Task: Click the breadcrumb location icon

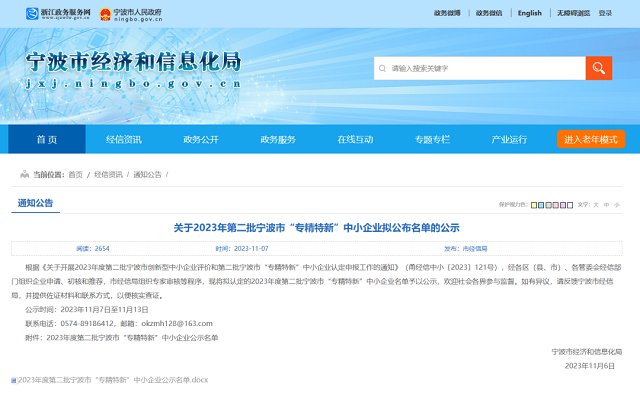Action: coord(24,174)
